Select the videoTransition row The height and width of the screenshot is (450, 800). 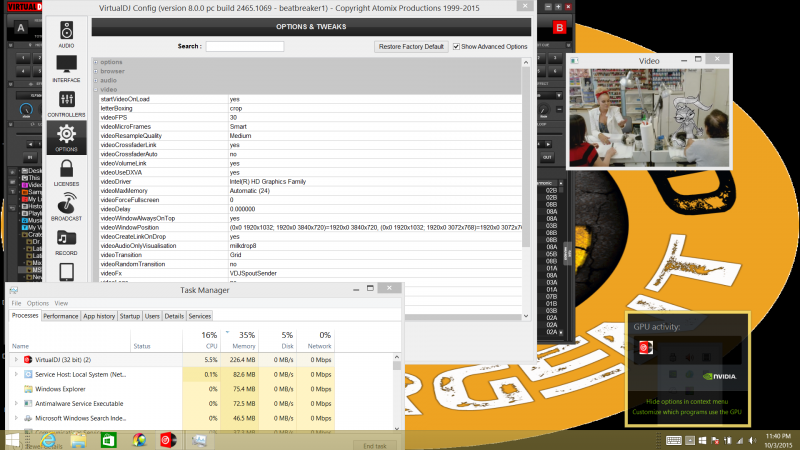point(310,255)
